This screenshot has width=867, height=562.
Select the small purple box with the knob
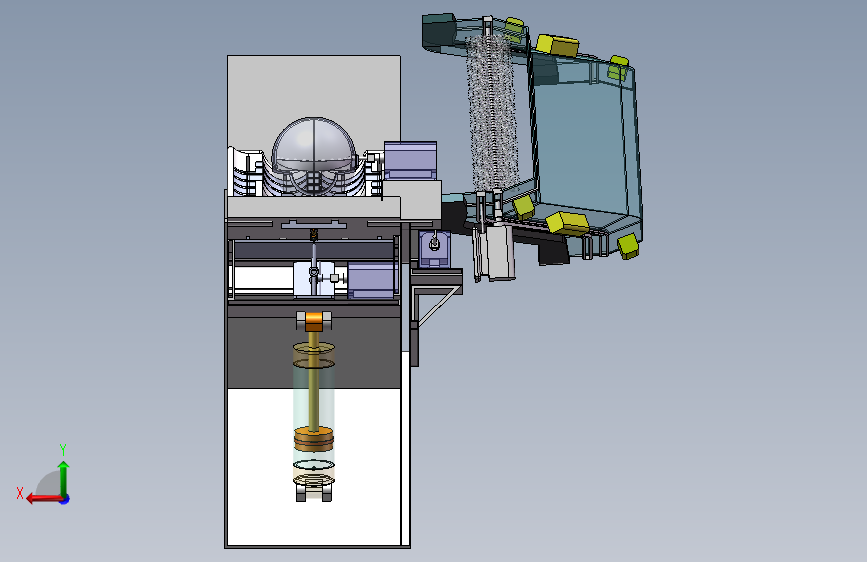tap(435, 249)
